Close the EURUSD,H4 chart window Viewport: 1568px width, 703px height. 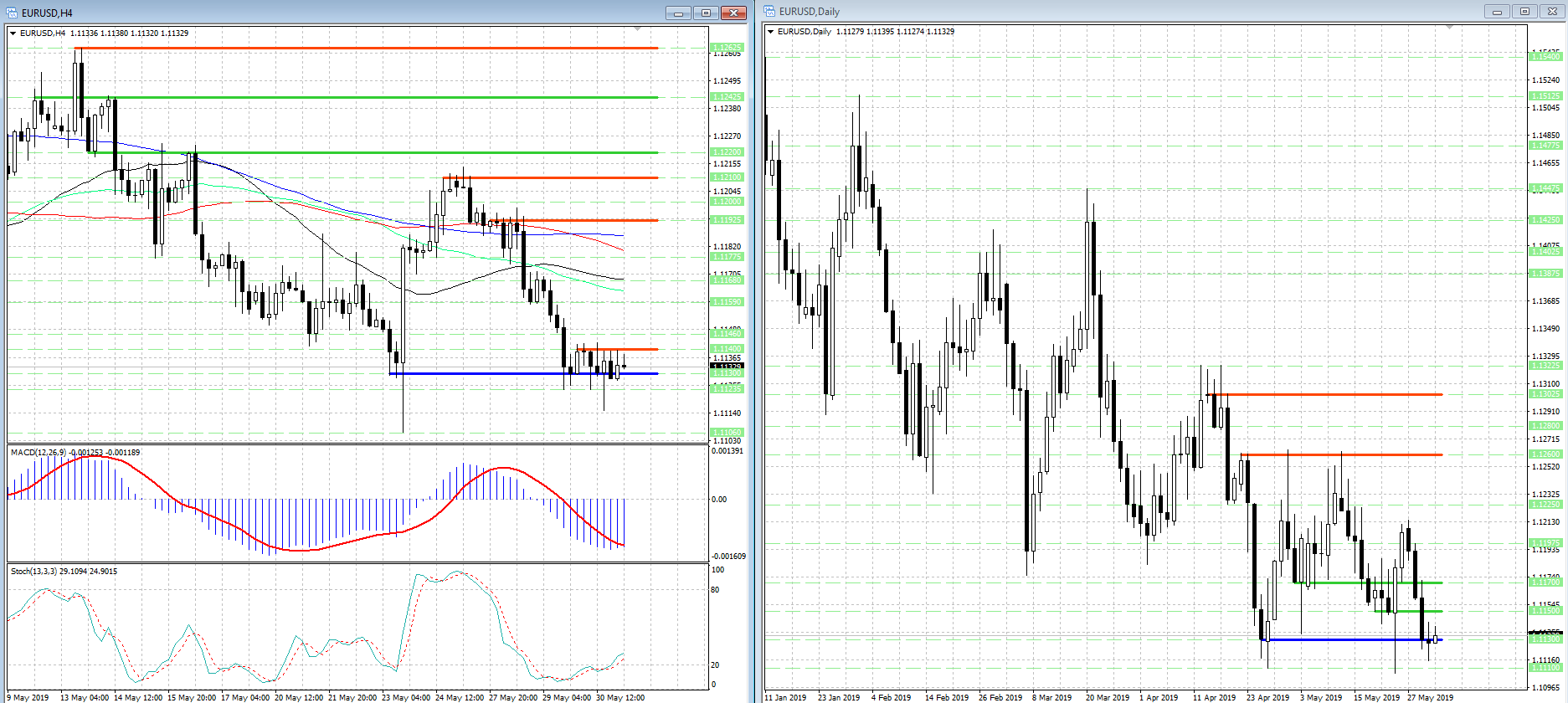coord(733,13)
